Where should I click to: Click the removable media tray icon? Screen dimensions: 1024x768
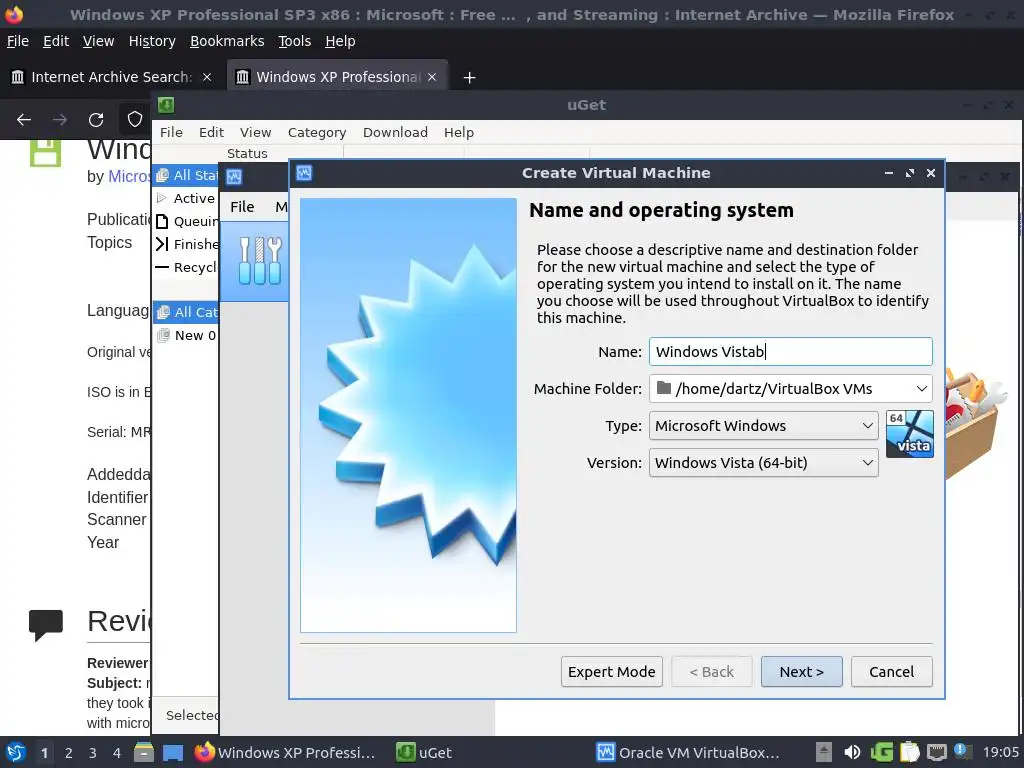[x=824, y=752]
